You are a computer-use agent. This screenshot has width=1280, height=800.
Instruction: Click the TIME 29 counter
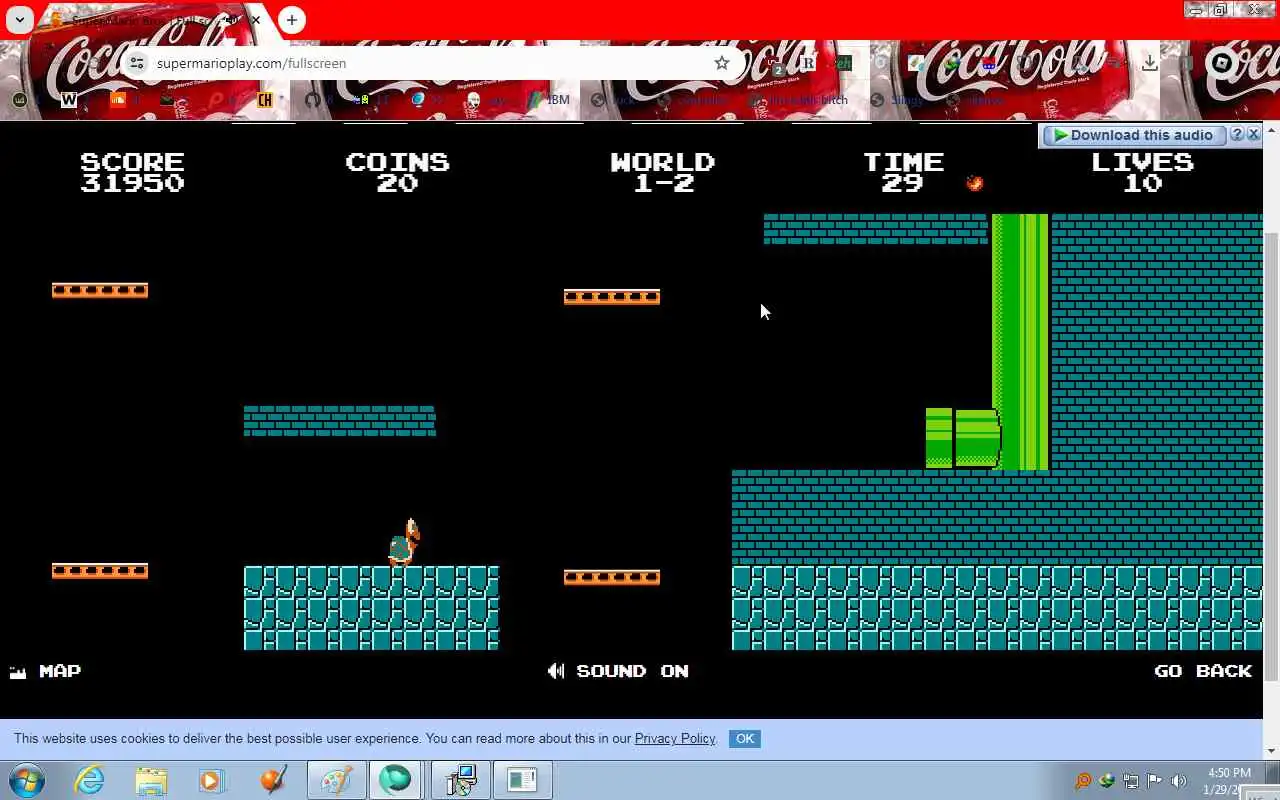point(903,172)
